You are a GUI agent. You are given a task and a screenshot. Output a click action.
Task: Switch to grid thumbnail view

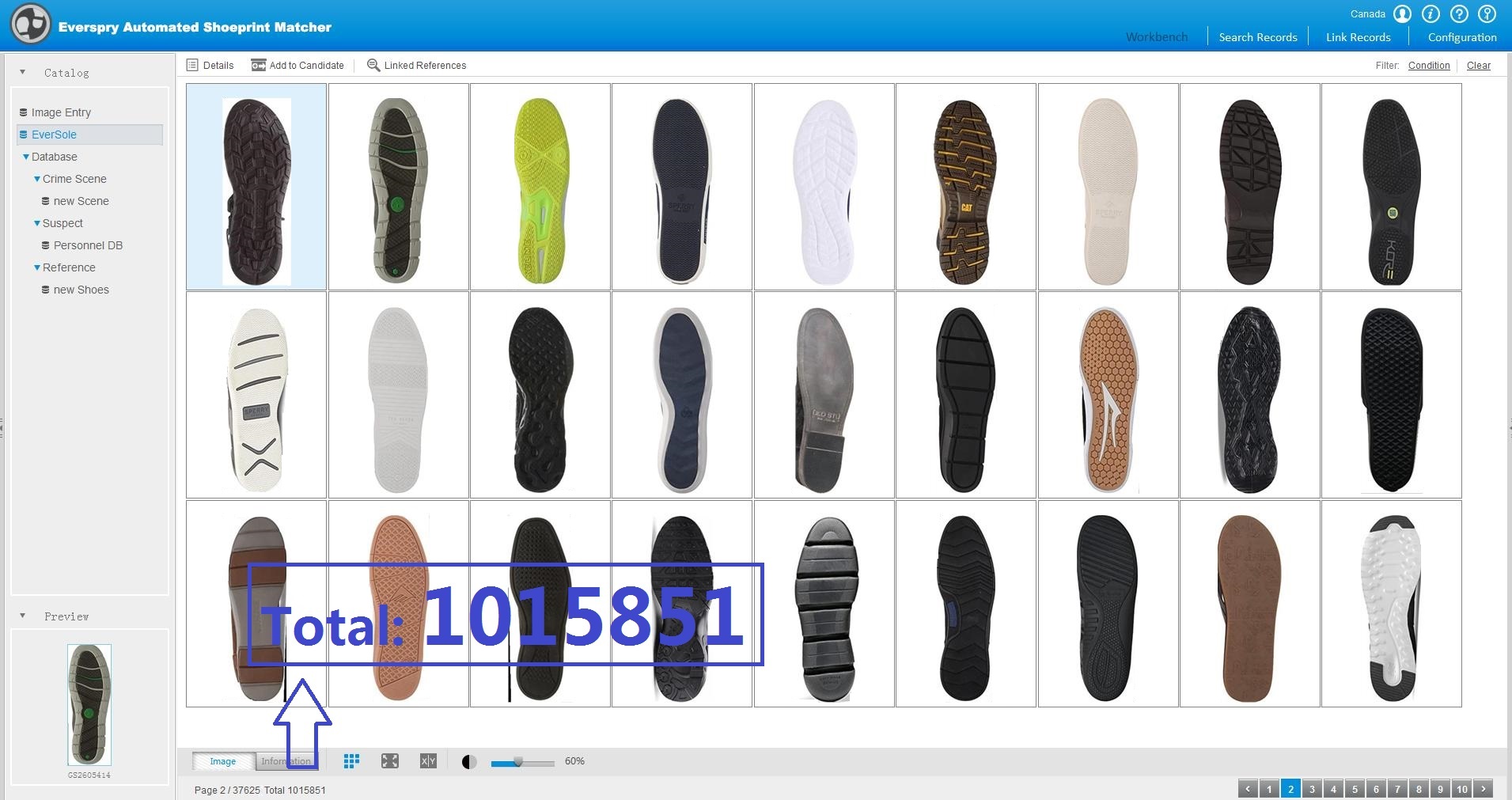click(x=352, y=761)
